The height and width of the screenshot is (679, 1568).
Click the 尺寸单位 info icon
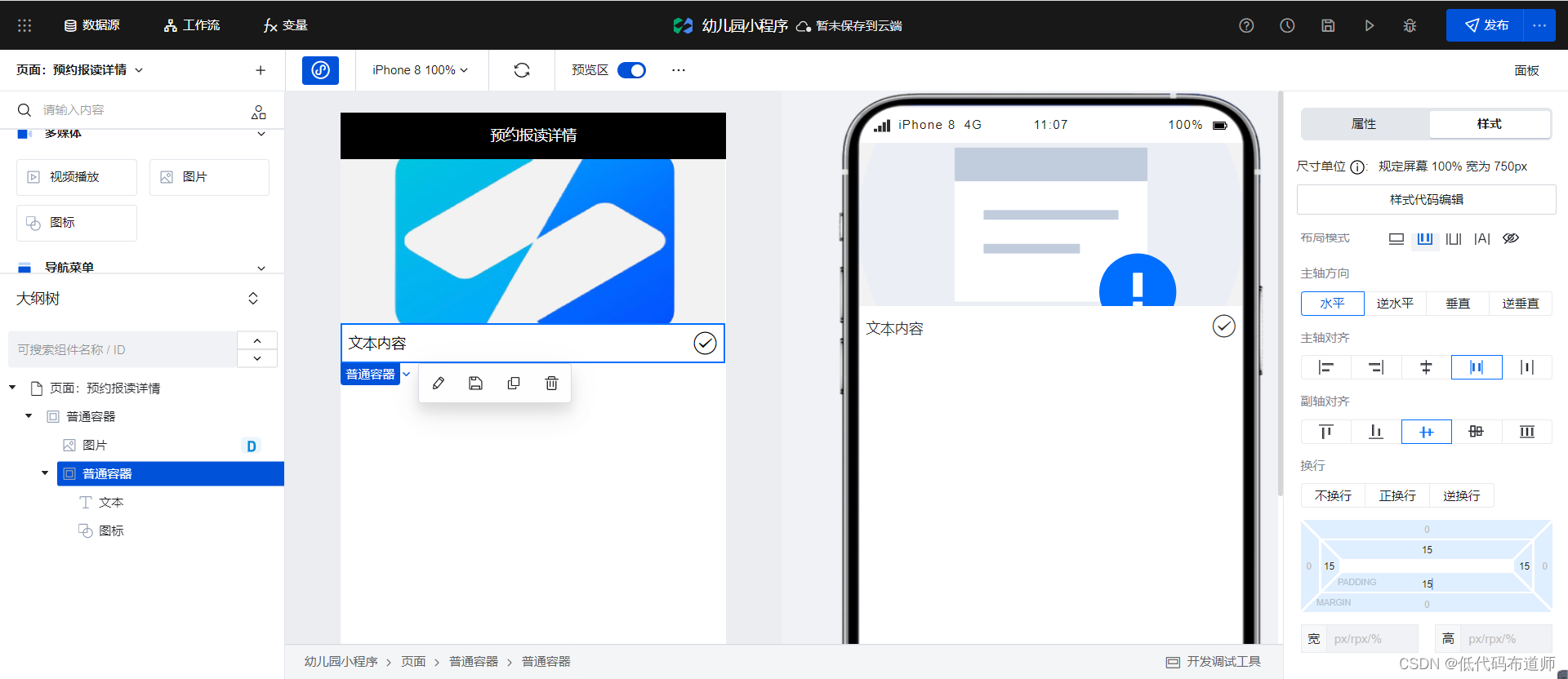(1357, 167)
